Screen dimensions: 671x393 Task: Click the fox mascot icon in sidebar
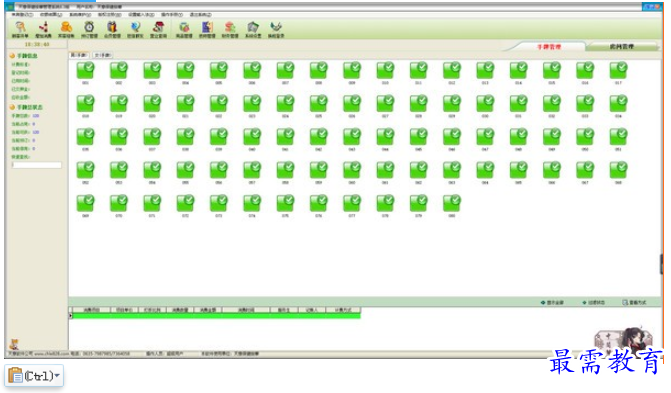[x=14, y=344]
